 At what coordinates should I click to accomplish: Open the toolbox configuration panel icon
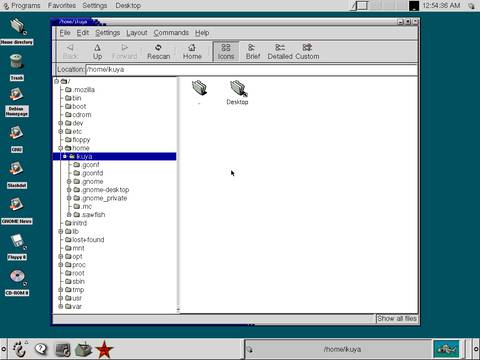pos(83,349)
